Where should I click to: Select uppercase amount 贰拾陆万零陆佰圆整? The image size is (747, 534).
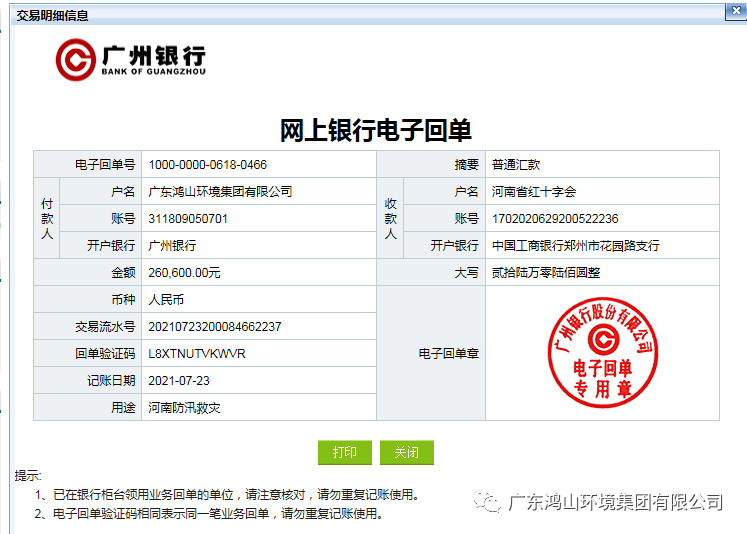click(545, 272)
